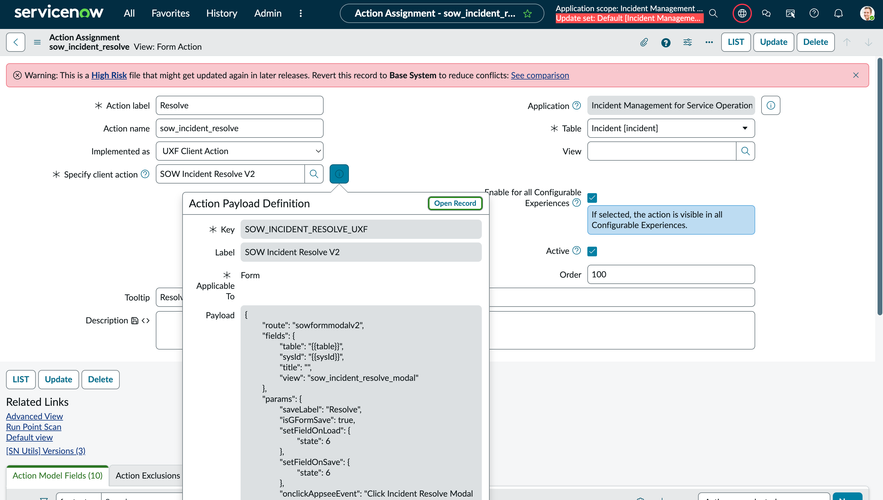Open the notifications bell icon
The height and width of the screenshot is (500, 883).
839,13
